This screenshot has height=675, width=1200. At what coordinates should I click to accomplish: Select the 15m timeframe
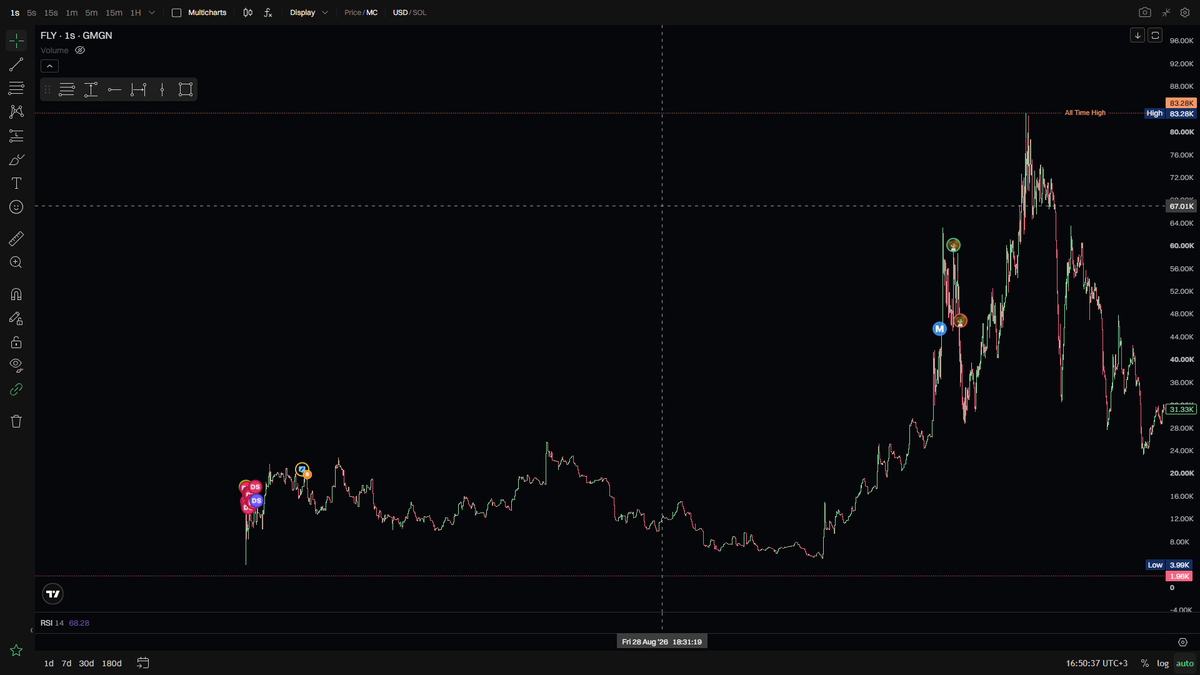tap(114, 13)
